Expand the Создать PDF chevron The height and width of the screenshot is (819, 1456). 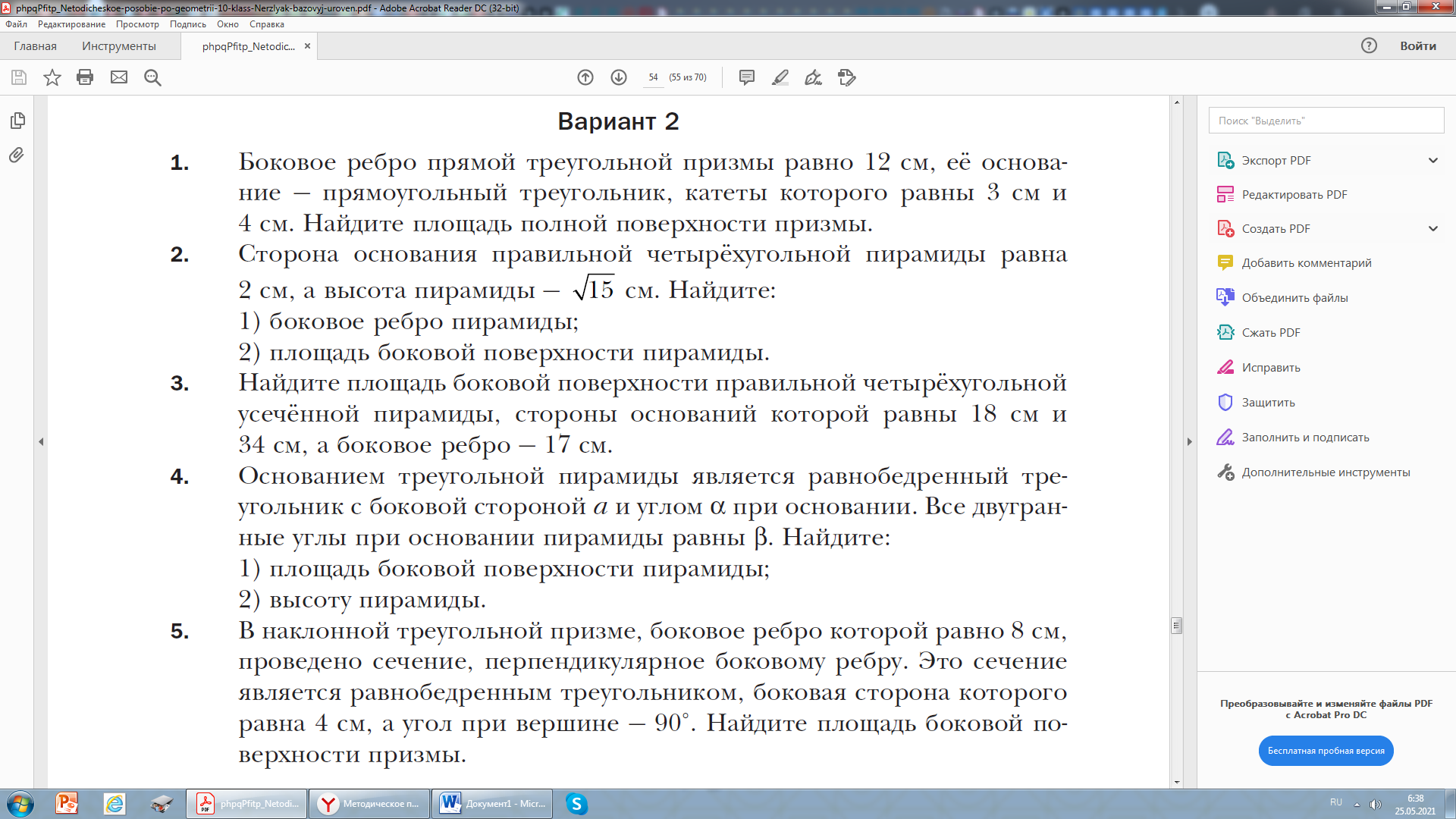(1433, 229)
